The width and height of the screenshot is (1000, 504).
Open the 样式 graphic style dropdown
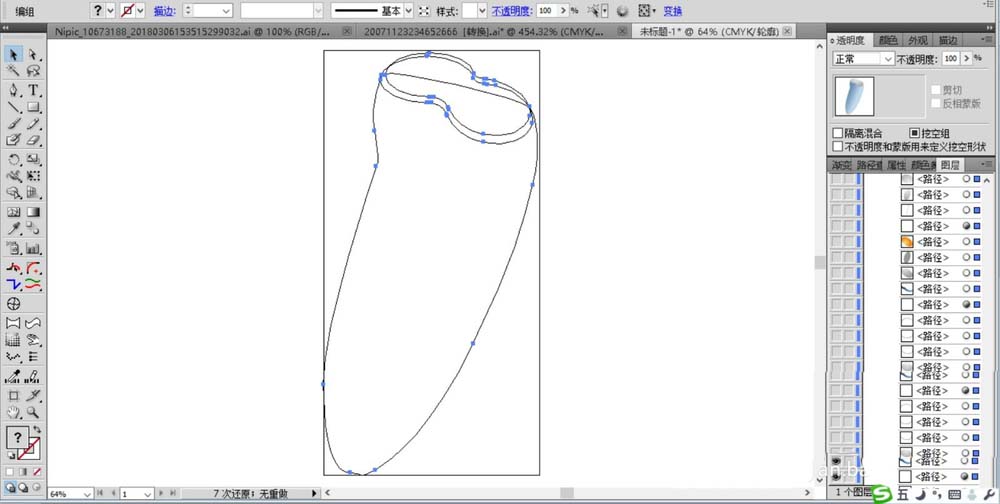(483, 11)
